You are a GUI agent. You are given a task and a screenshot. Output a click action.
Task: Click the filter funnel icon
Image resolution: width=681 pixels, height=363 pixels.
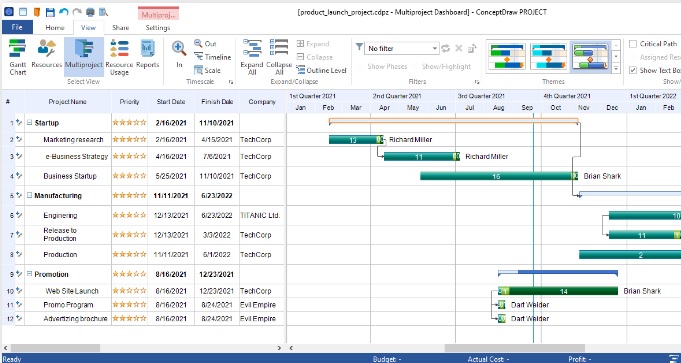[x=359, y=47]
